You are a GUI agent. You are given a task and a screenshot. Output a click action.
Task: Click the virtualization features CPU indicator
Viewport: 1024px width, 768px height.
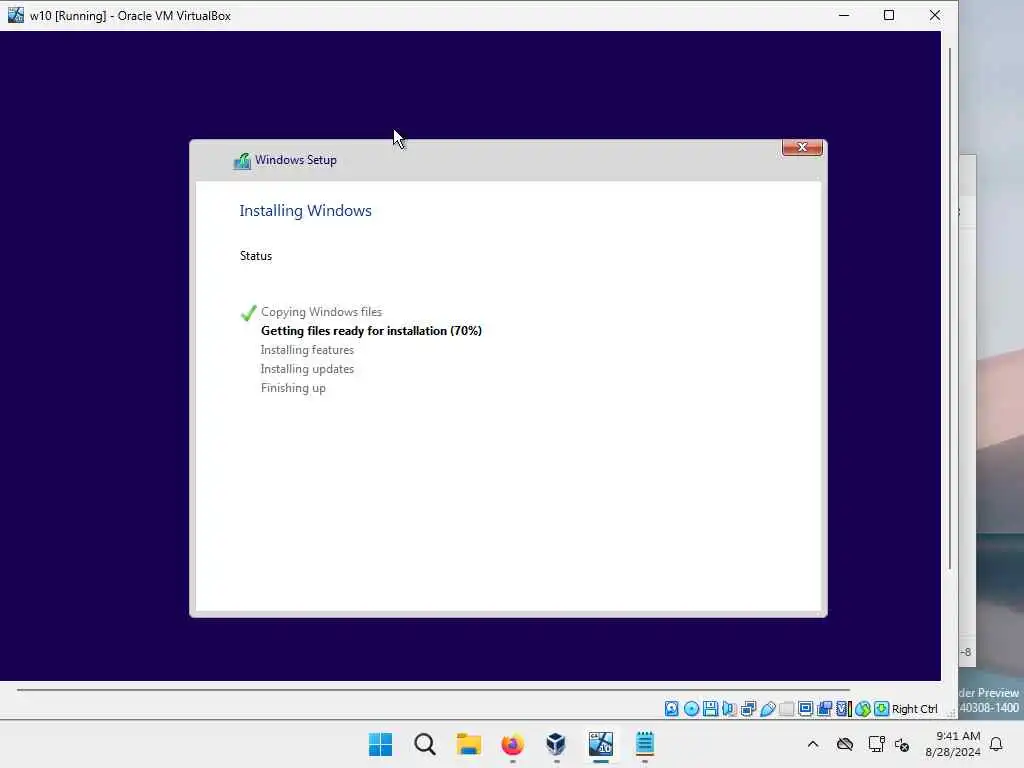(x=844, y=709)
